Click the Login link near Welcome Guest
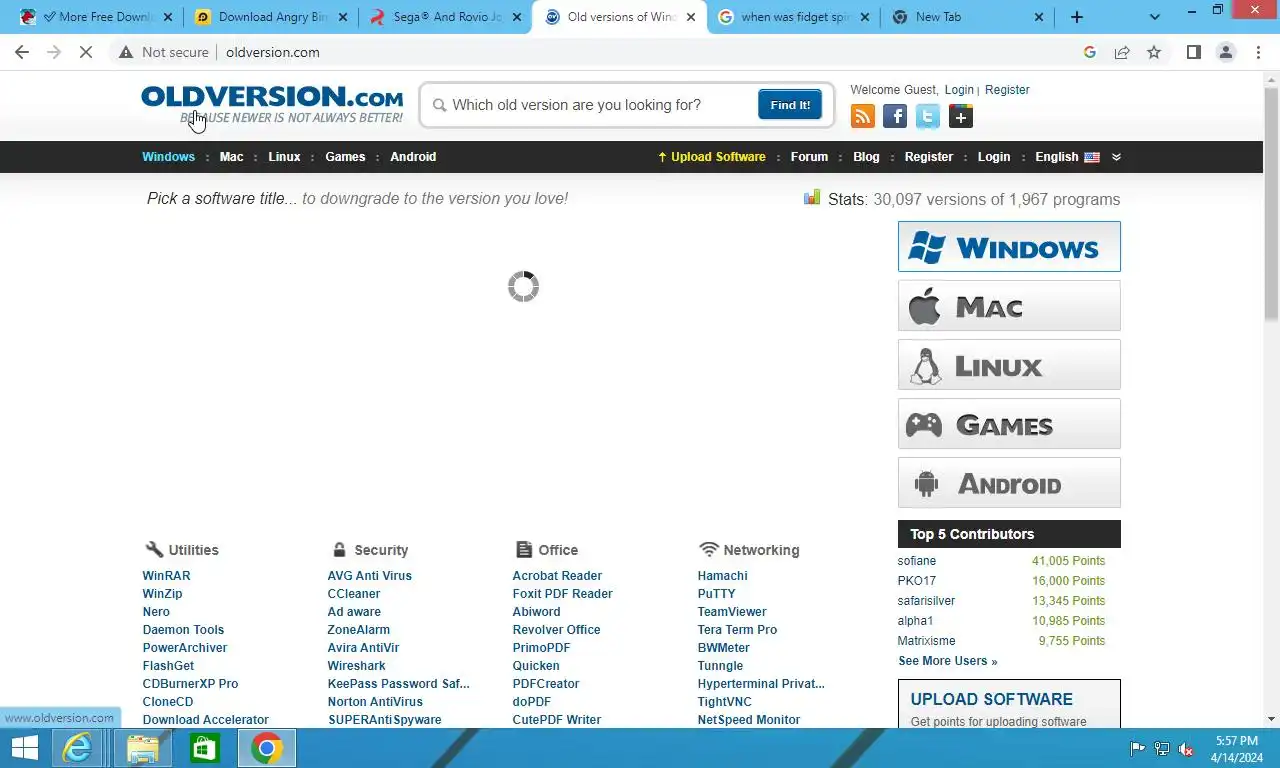 (x=959, y=90)
